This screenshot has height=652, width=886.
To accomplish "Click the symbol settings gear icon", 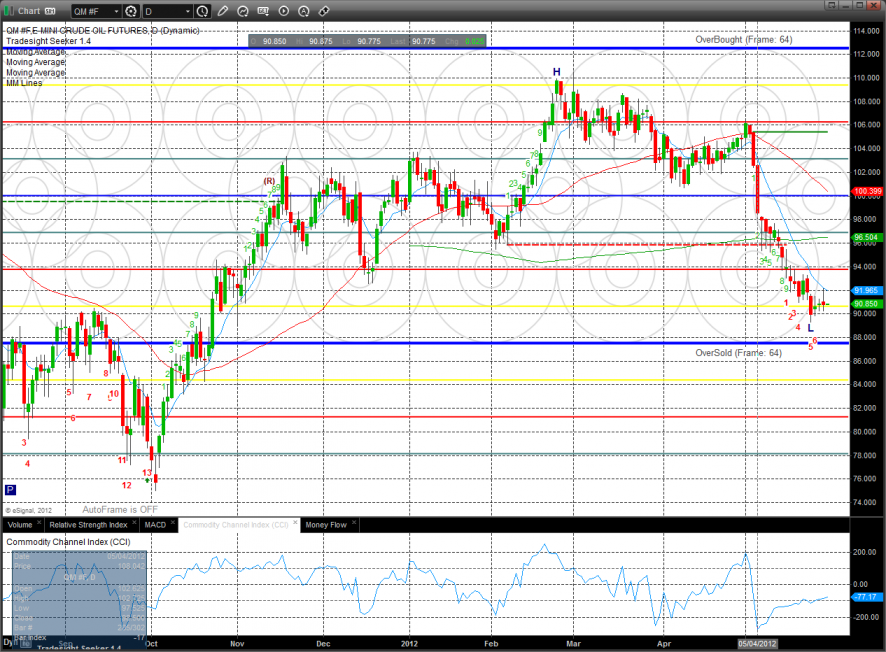I will (130, 11).
